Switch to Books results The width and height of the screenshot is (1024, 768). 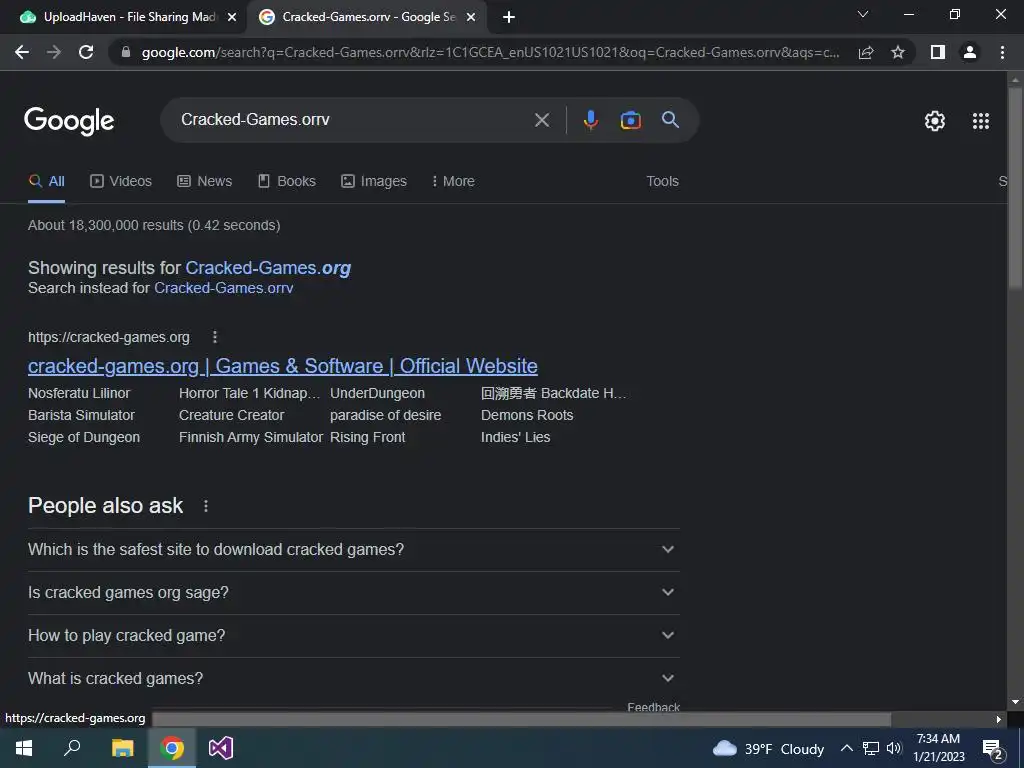[x=287, y=182]
